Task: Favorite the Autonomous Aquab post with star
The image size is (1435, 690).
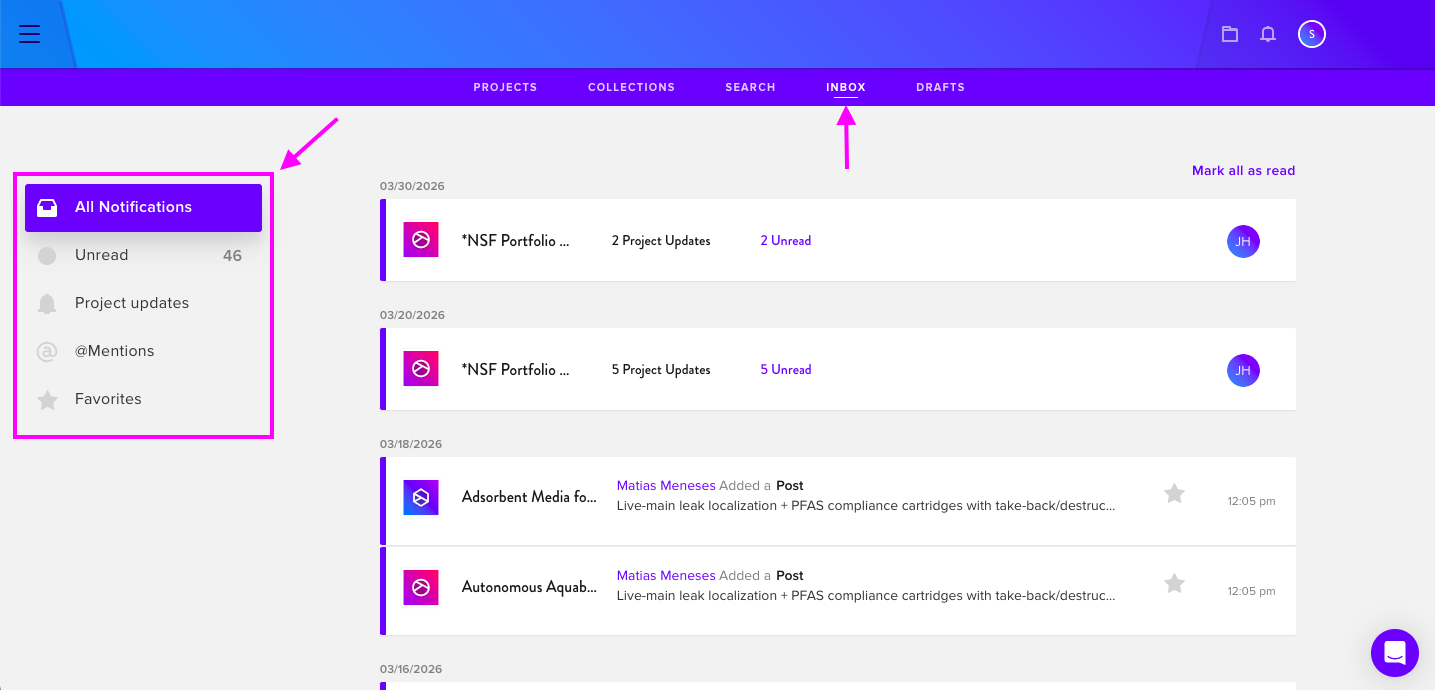Action: click(x=1175, y=583)
